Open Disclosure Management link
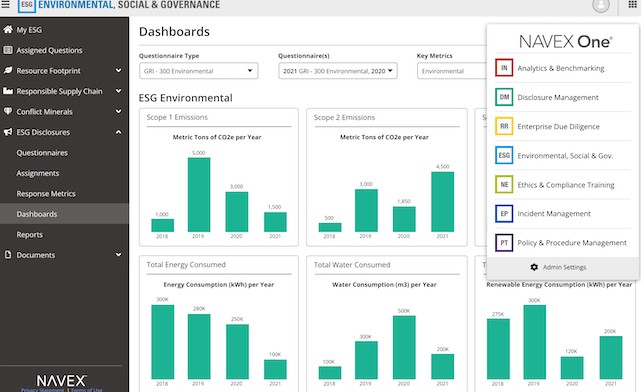This screenshot has height=392, width=641. click(x=558, y=97)
